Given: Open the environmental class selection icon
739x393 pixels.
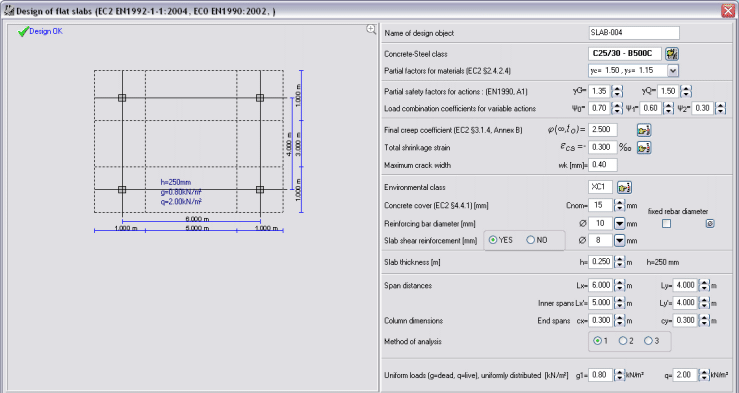Looking at the screenshot, I should coord(624,188).
